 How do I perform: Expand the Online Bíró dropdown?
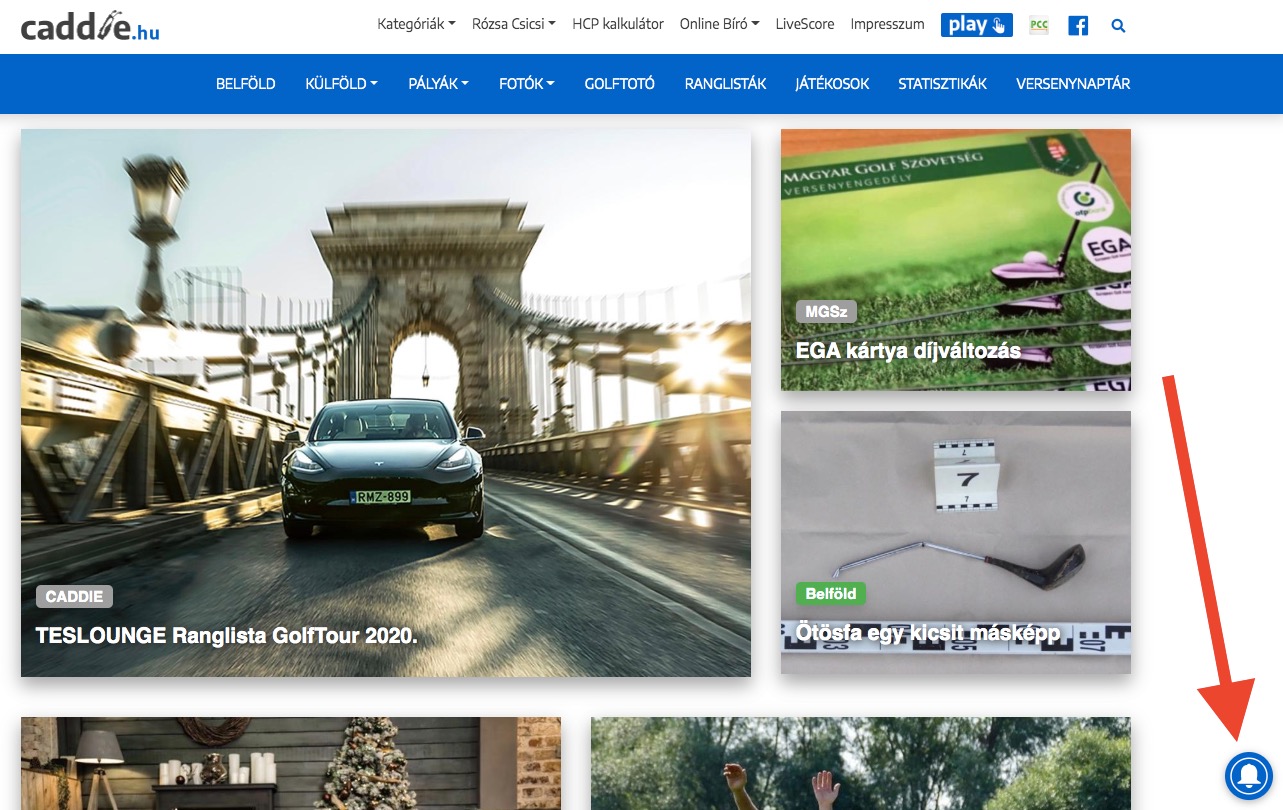click(719, 24)
